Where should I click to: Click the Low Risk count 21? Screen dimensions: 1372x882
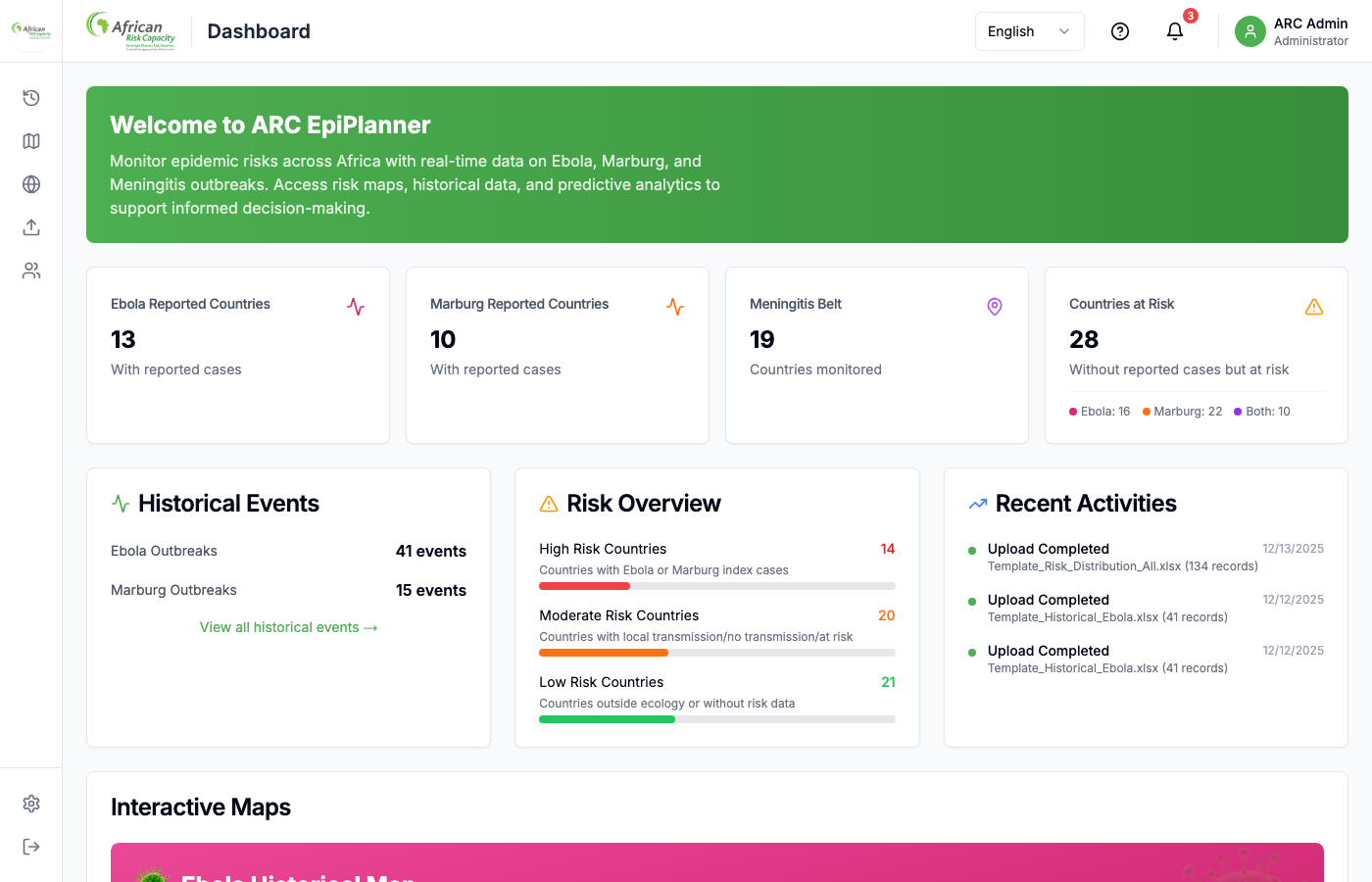889,682
